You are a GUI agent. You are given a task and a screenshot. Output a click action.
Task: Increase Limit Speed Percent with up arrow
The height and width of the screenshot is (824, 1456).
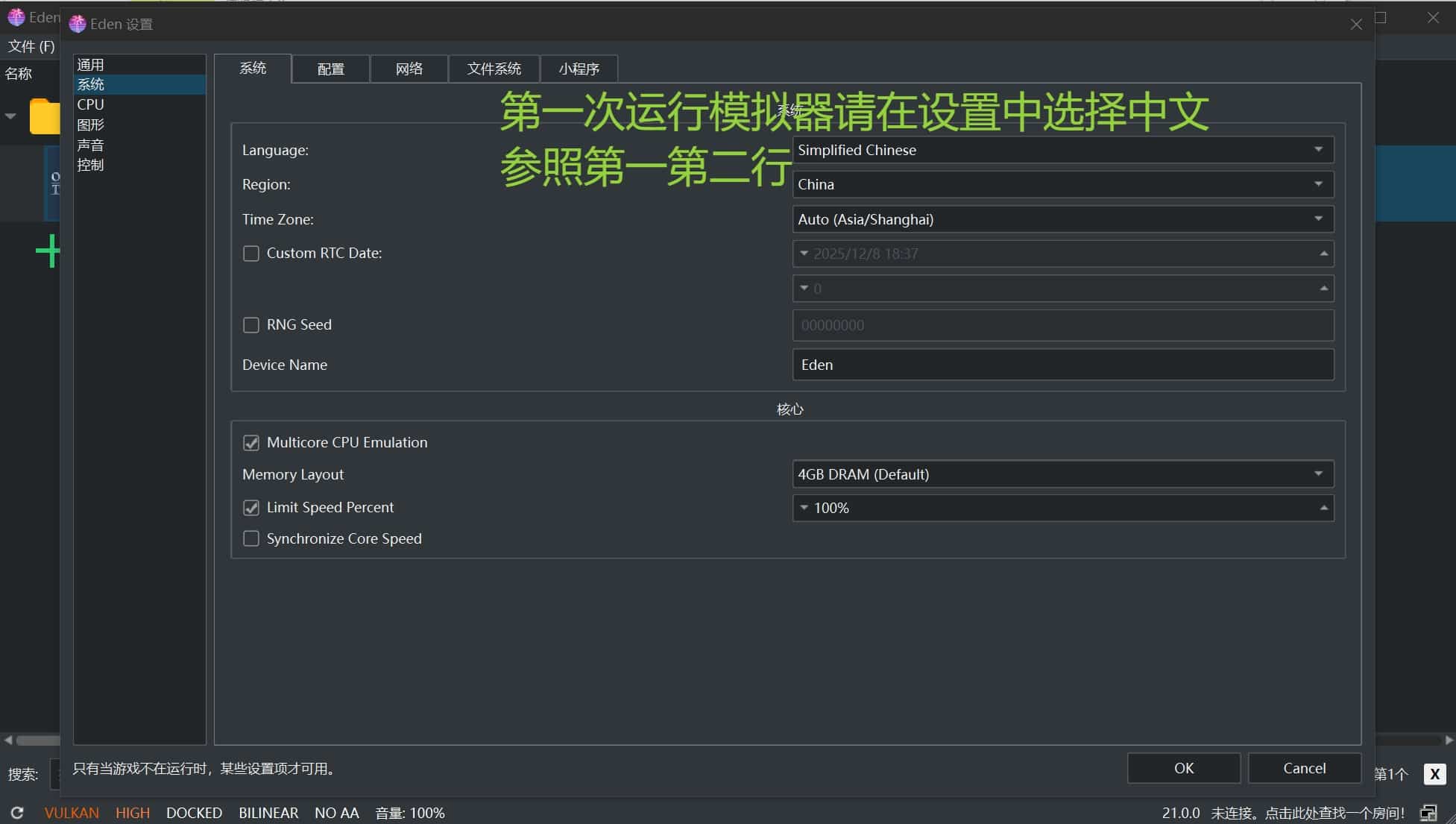click(1323, 508)
